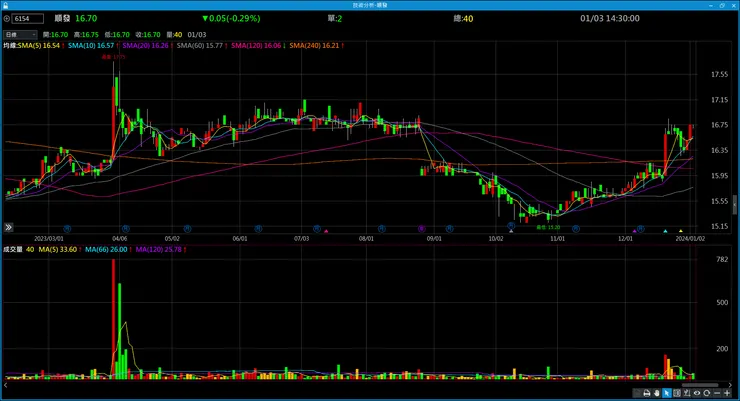The width and height of the screenshot is (740, 401).
Task: Click the magenta triangle marker after 07/03
Action: pyautogui.click(x=326, y=231)
